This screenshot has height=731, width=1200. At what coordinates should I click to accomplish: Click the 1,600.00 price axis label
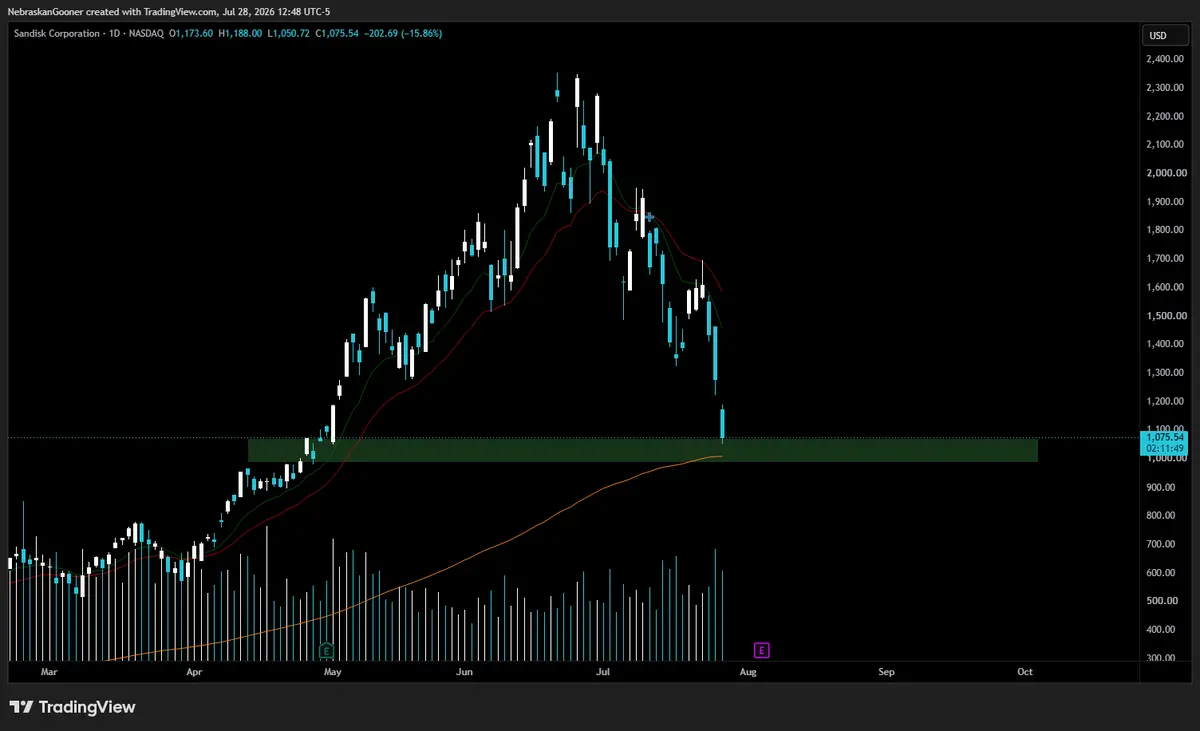click(x=1166, y=288)
